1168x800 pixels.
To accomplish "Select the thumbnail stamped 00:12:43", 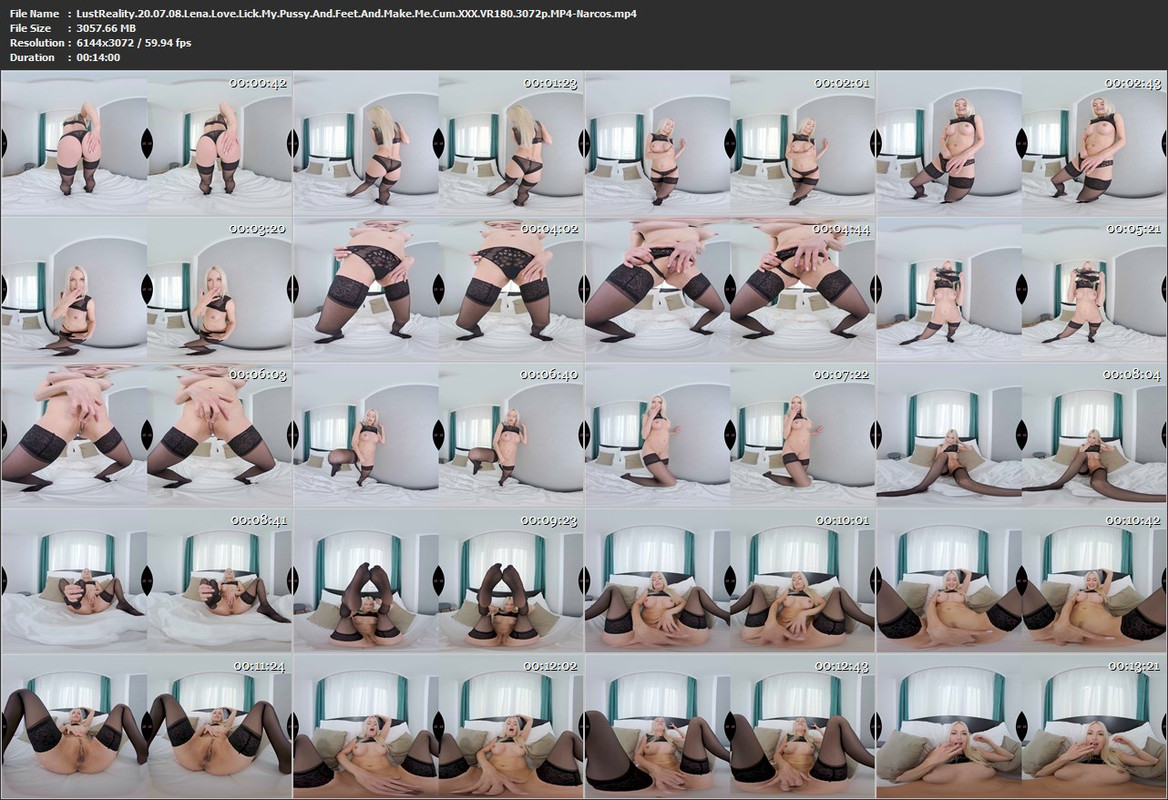I will 730,727.
